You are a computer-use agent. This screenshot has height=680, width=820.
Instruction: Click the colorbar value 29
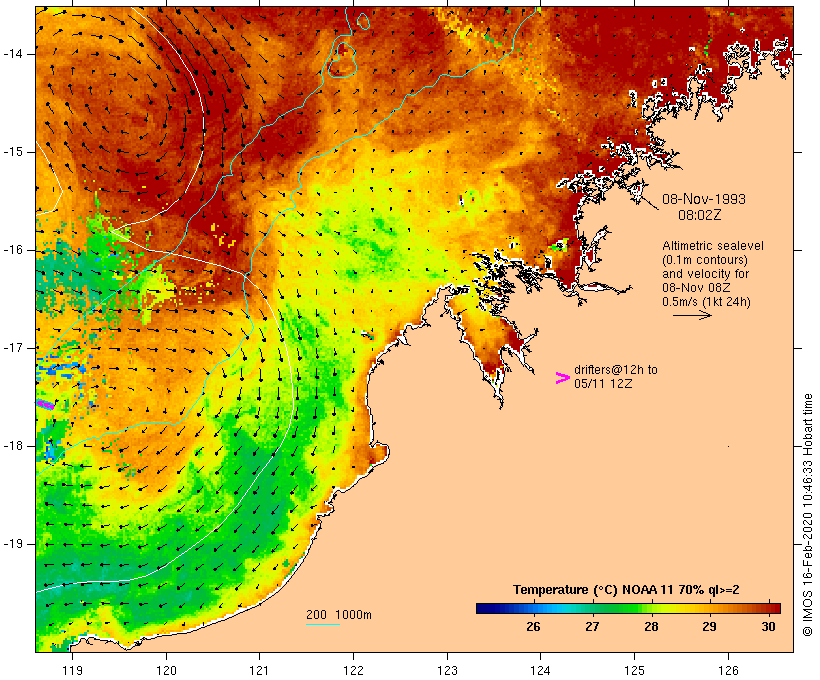coord(710,626)
